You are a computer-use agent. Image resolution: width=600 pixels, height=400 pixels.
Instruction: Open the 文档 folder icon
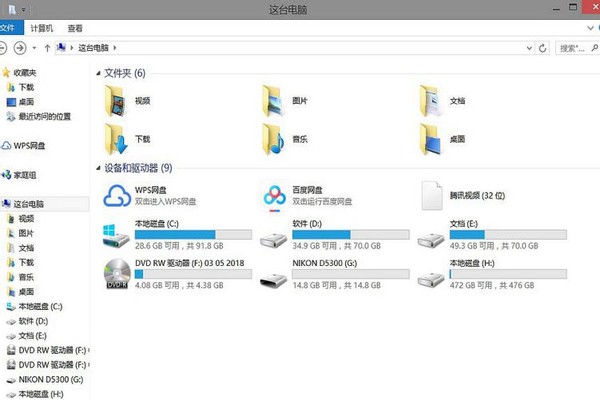click(431, 101)
